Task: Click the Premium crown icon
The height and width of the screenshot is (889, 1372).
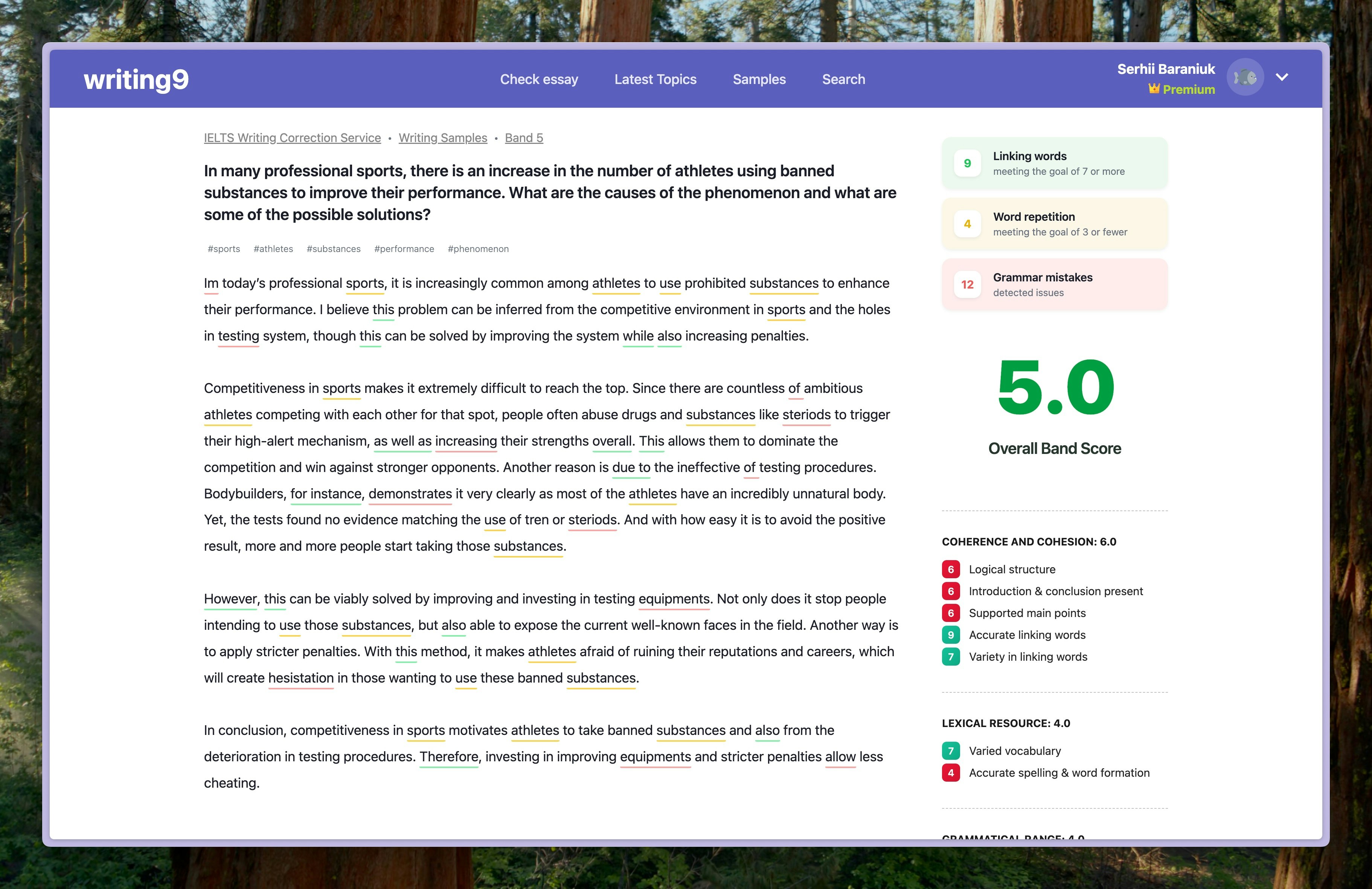Action: coord(1154,89)
